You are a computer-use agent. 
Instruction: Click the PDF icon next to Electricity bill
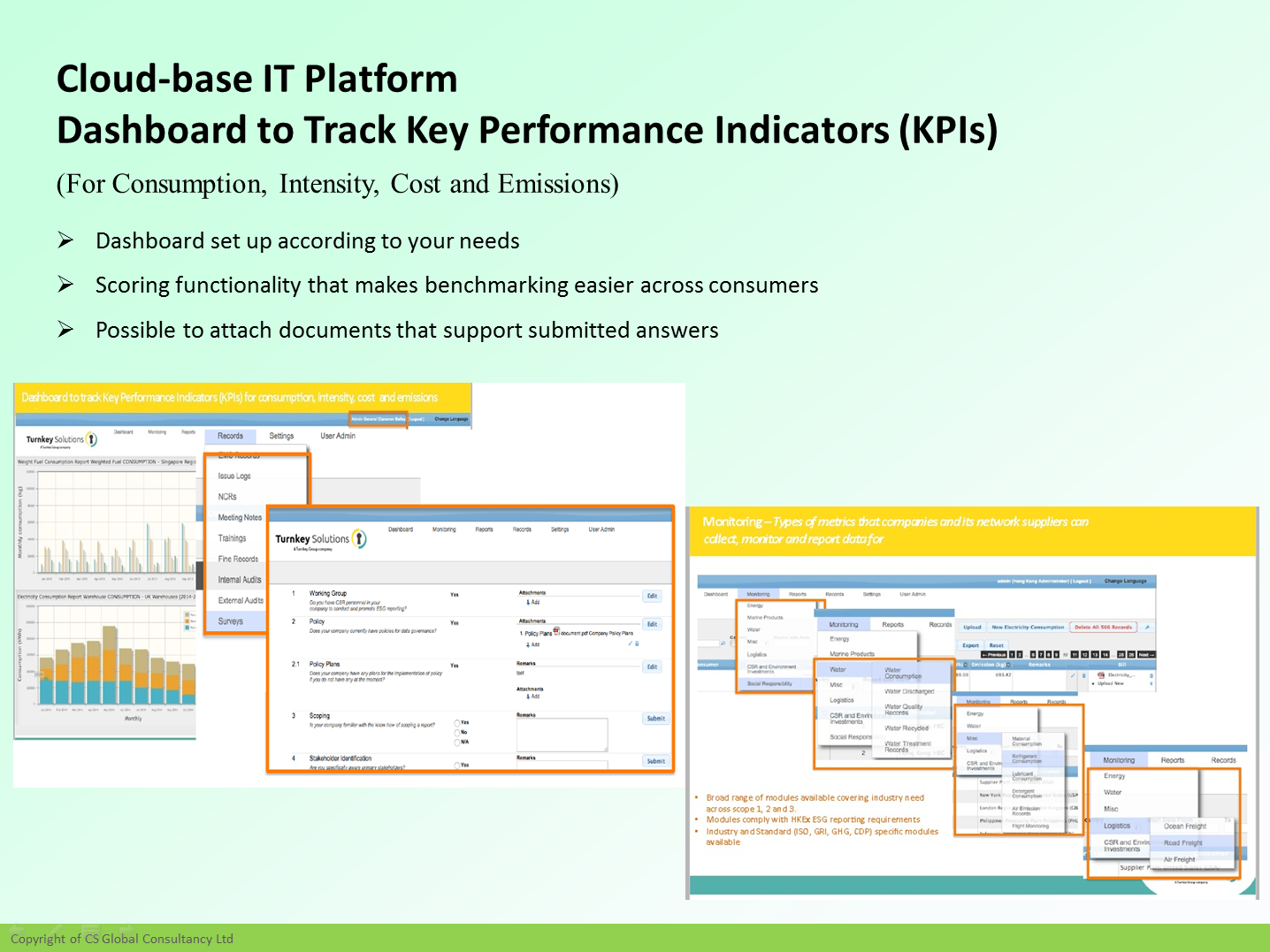tap(1101, 675)
